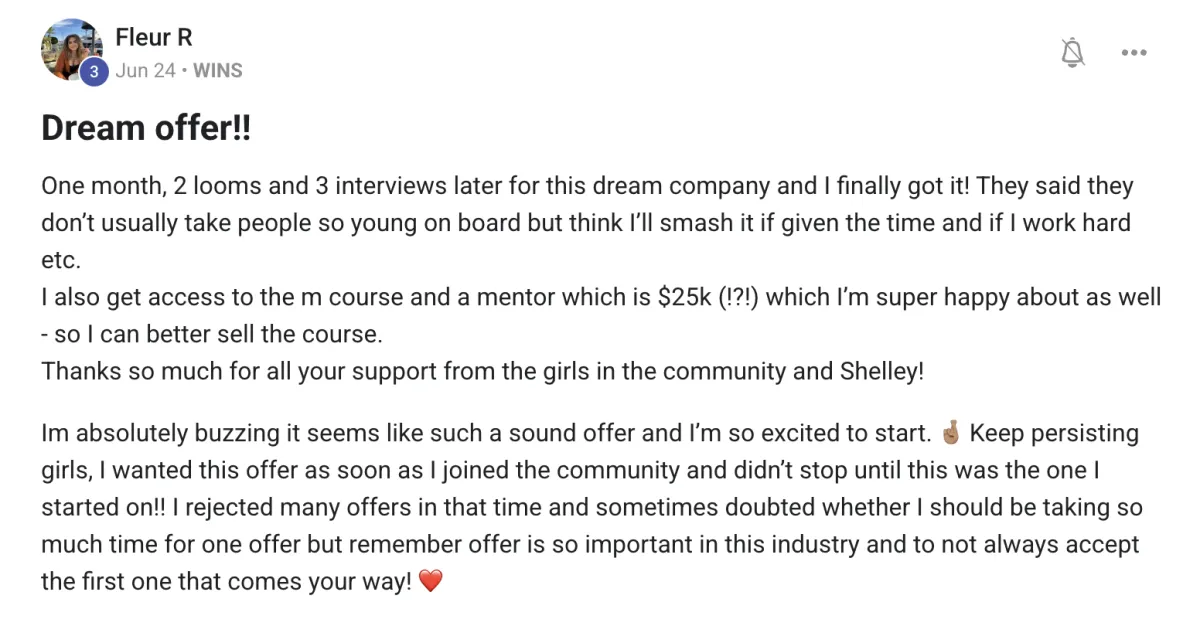Image resolution: width=1200 pixels, height=626 pixels.
Task: Click the 'Keep persisting' text
Action: pos(1054,434)
